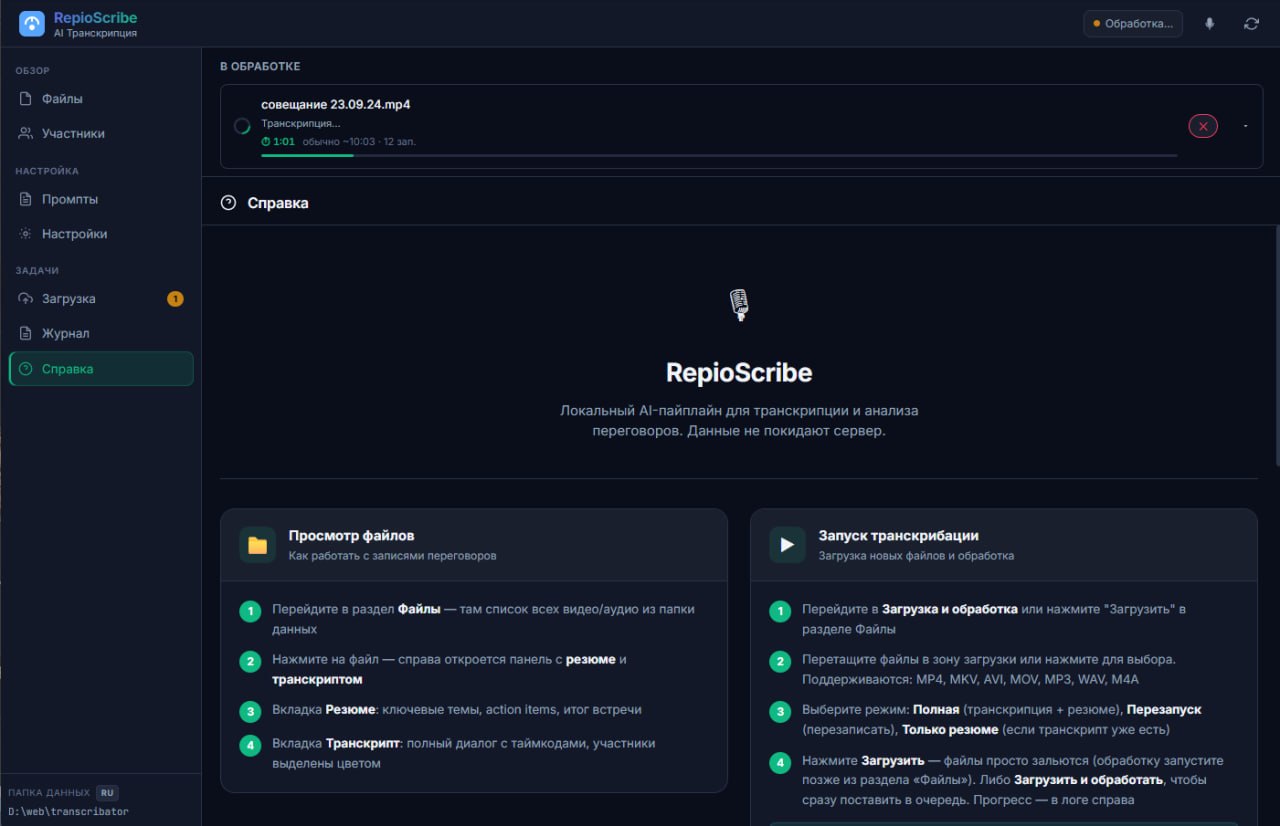Click step 2 badge in Просмотр файлов
Viewport: 1280px width, 826px height.
[250, 661]
